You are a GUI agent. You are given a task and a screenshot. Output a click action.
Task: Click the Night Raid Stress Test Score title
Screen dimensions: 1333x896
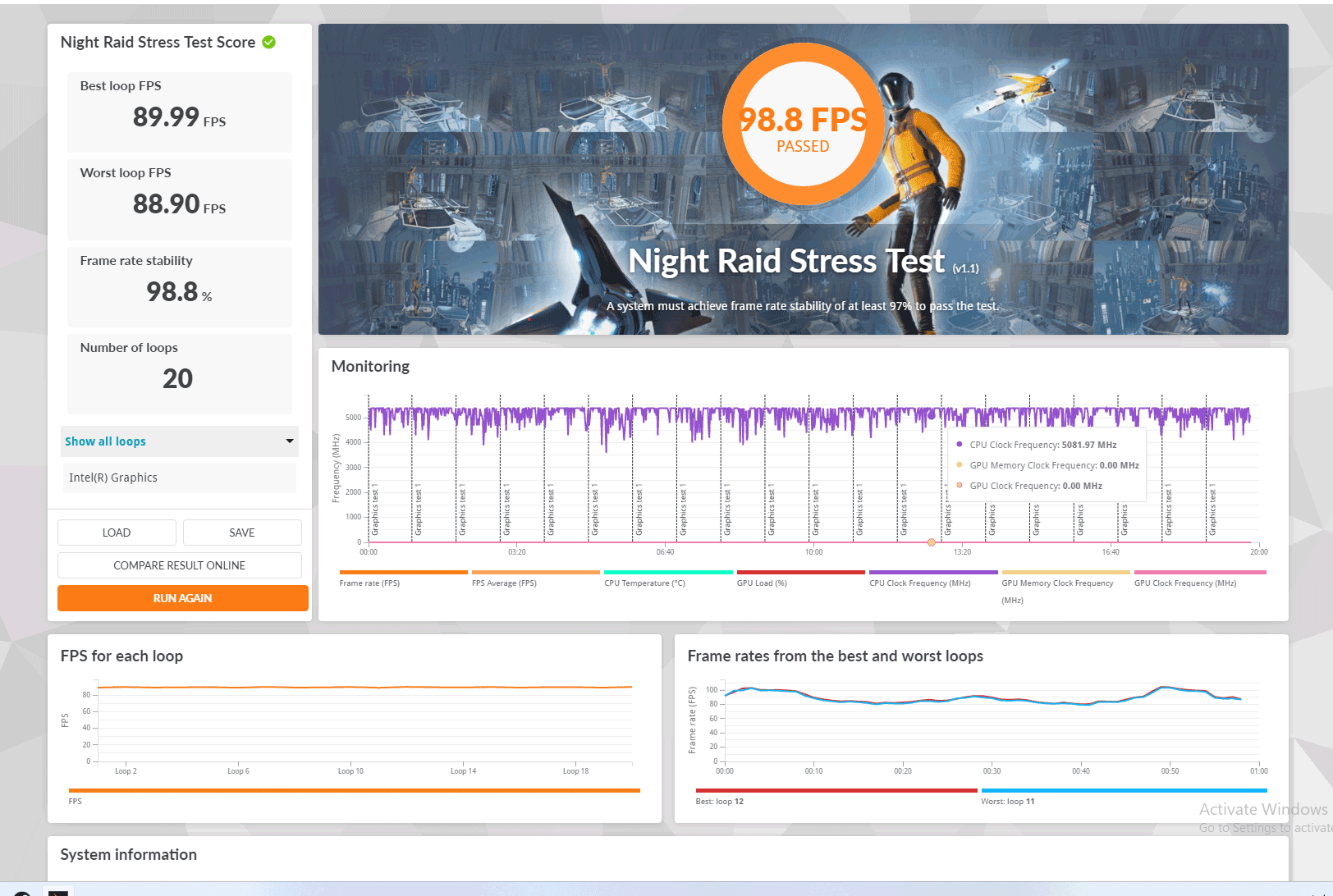(158, 43)
